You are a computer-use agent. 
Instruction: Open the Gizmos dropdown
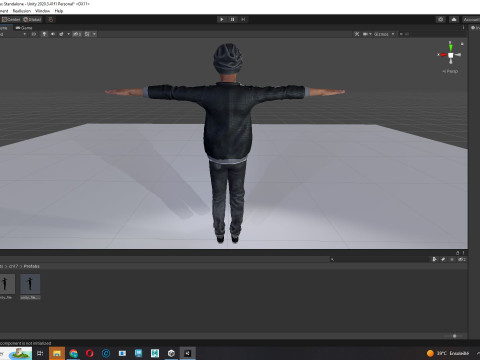384,34
